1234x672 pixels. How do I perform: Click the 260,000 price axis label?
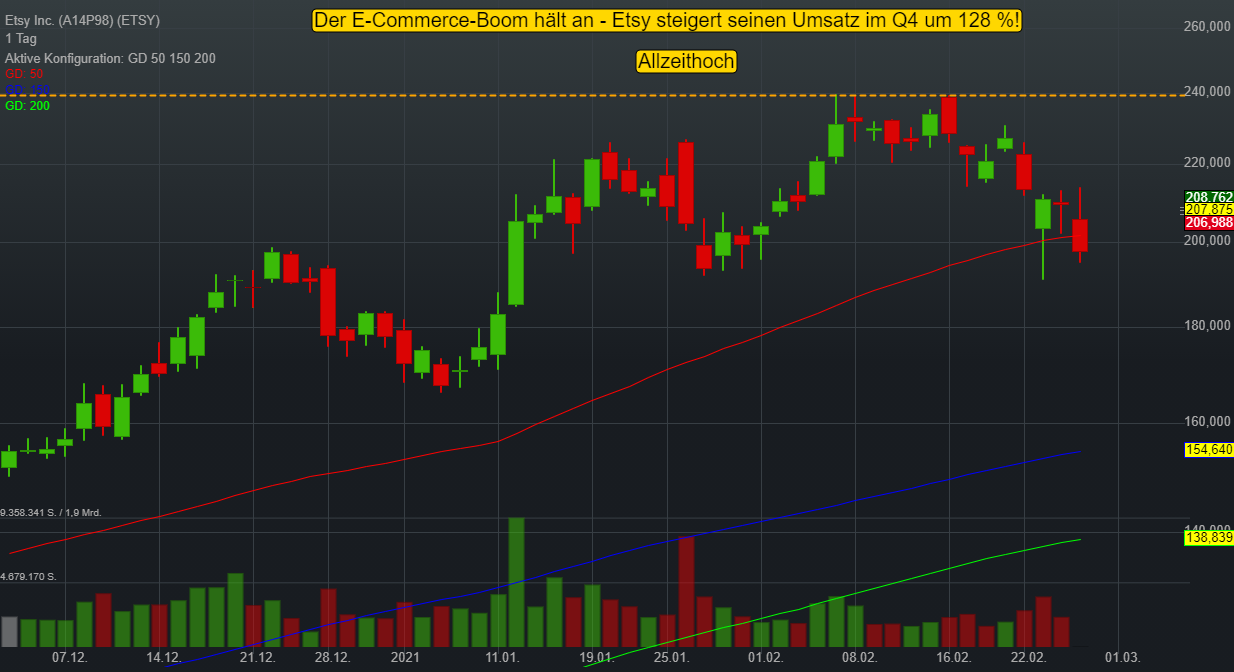[1206, 27]
